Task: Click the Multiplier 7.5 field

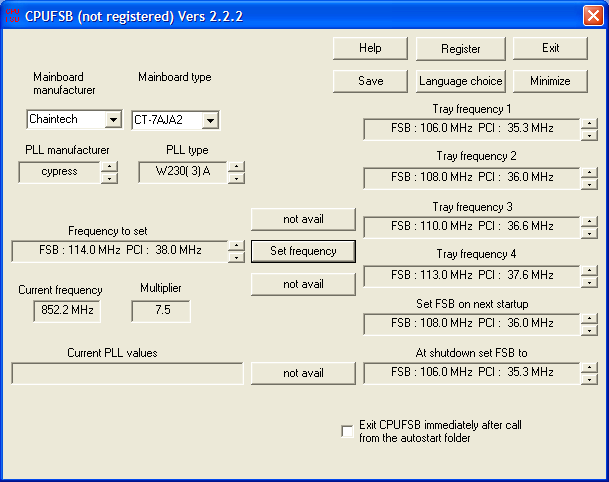Action: coord(161,311)
